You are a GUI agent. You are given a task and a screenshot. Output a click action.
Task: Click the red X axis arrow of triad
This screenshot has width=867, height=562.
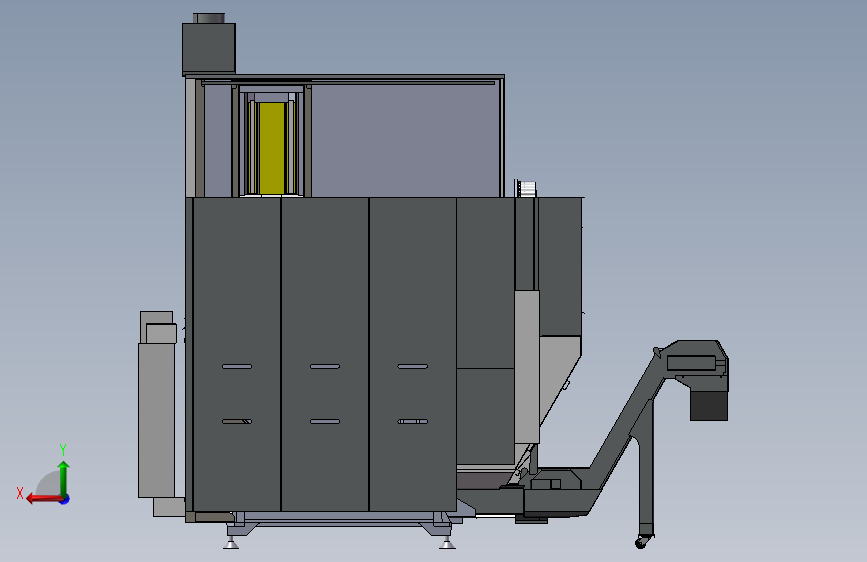click(x=44, y=499)
